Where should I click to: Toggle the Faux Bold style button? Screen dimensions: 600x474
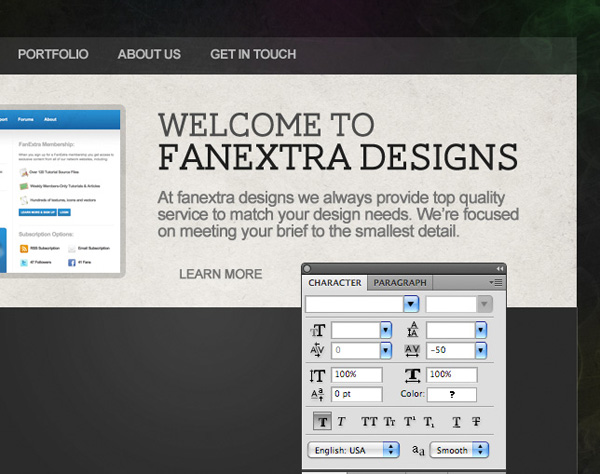[x=322, y=422]
